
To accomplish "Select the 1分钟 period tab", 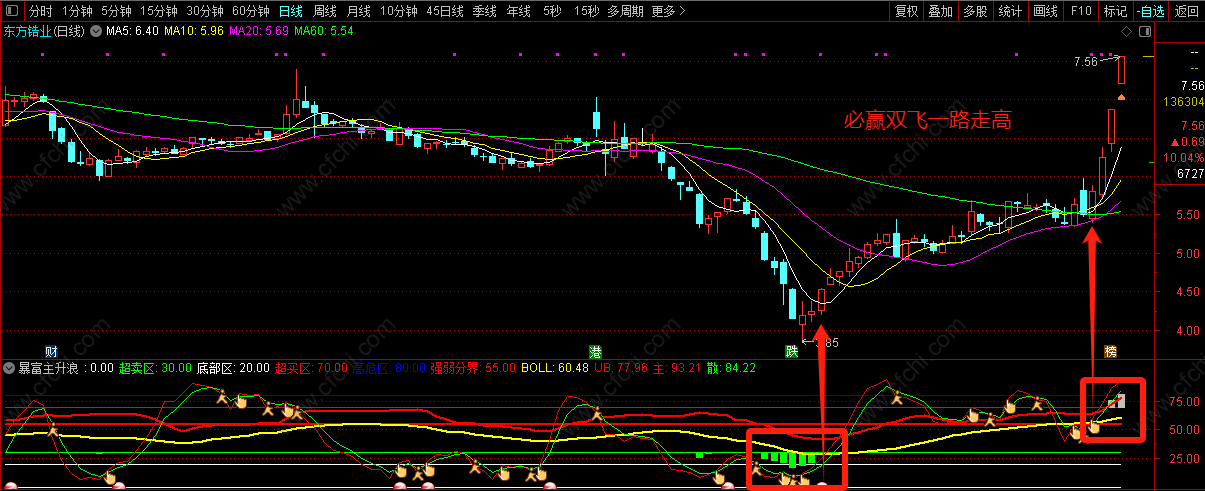I will coord(77,12).
